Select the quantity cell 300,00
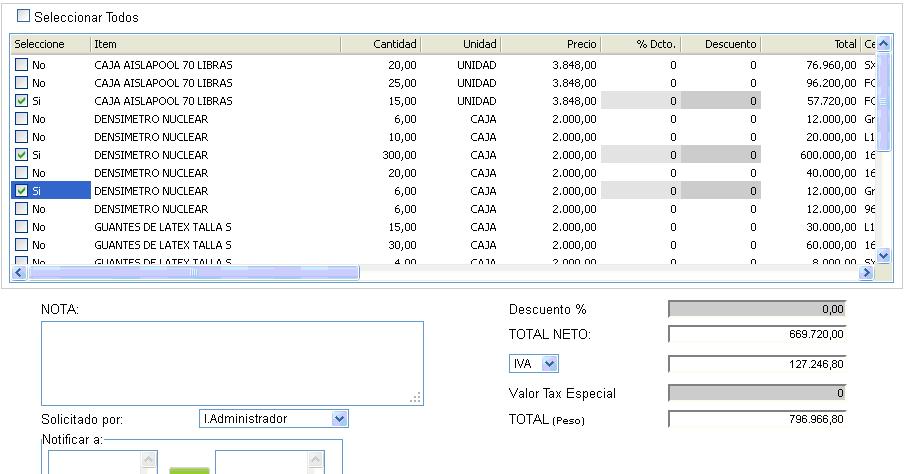The image size is (908, 474). click(399, 155)
